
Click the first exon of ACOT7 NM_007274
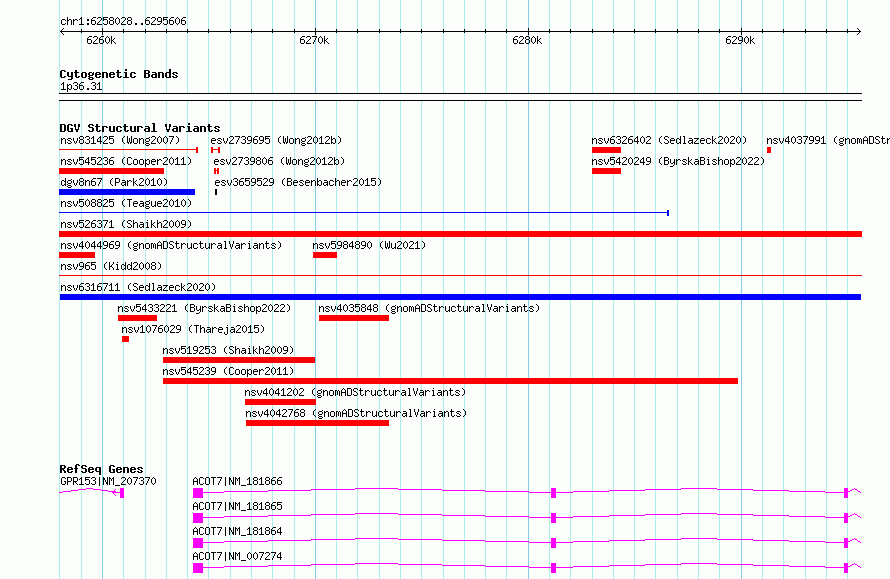198,568
